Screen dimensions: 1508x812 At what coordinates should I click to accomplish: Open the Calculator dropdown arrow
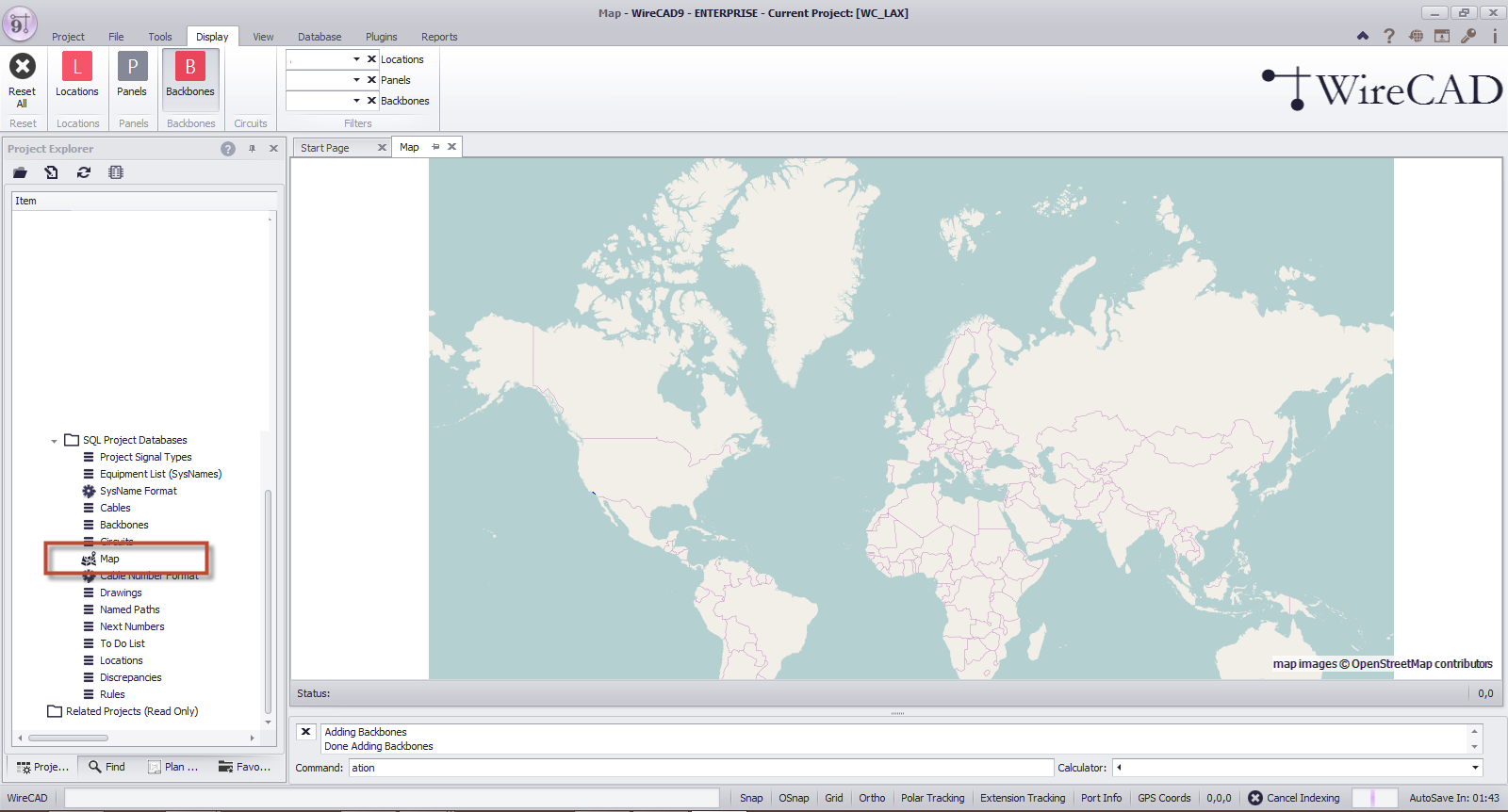pyautogui.click(x=1475, y=768)
